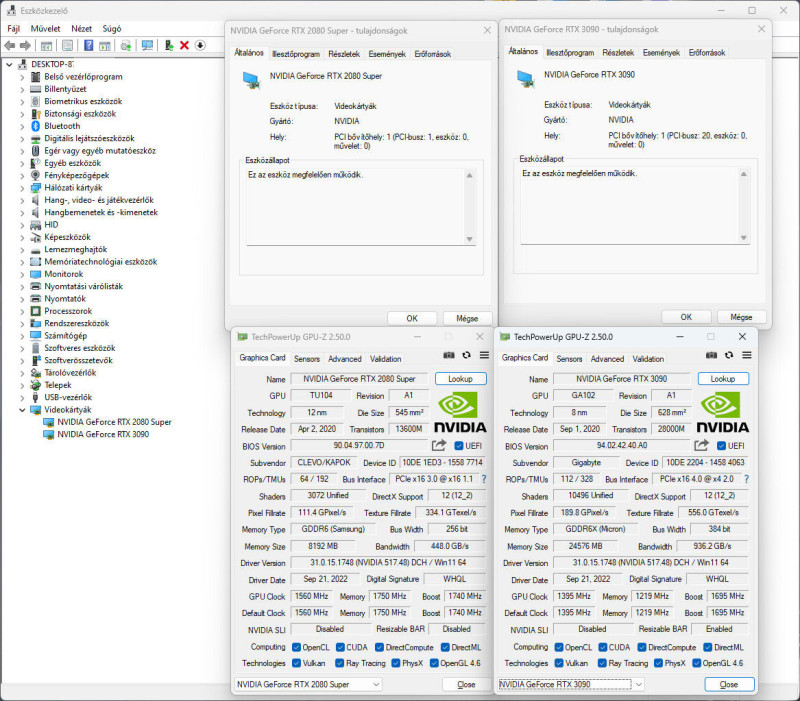Open hamburger menu in RTX 2080 Super GPU-Z
The height and width of the screenshot is (701, 800).
coord(484,355)
